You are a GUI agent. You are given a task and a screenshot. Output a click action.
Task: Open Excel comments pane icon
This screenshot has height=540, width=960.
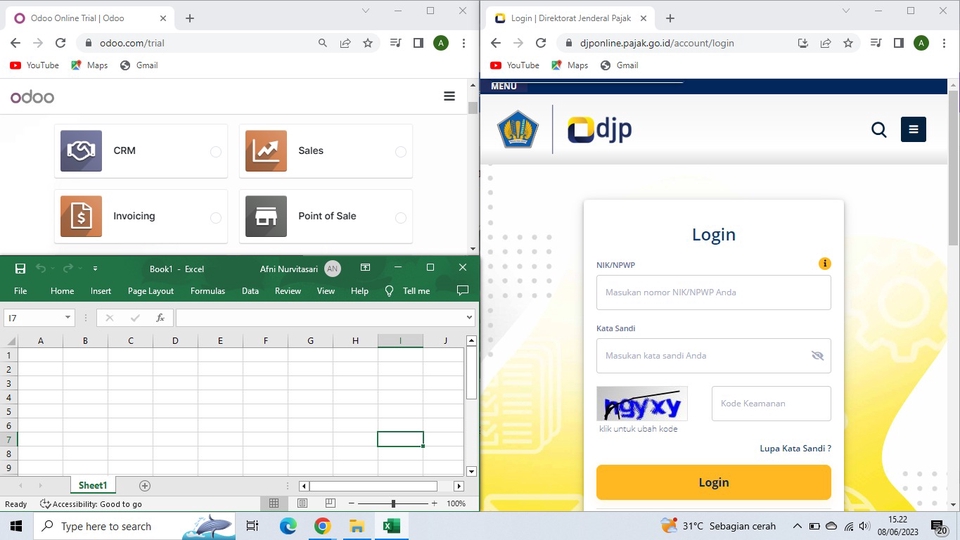point(463,290)
